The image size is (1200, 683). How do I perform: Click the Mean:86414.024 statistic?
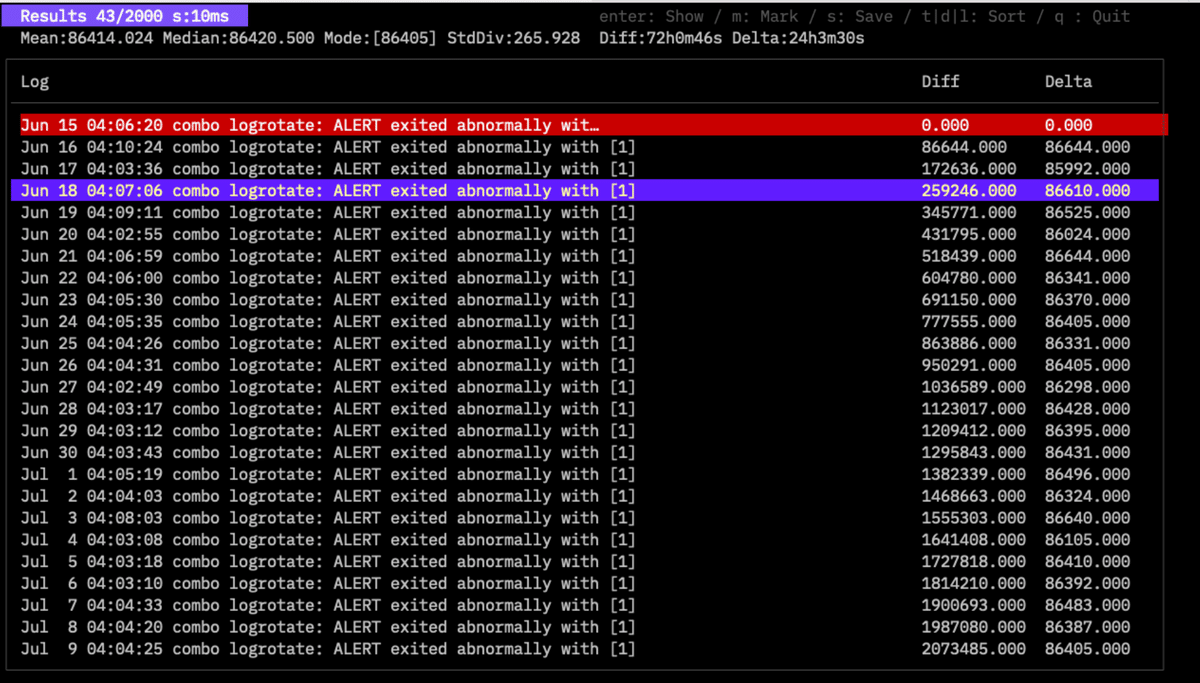(x=87, y=38)
